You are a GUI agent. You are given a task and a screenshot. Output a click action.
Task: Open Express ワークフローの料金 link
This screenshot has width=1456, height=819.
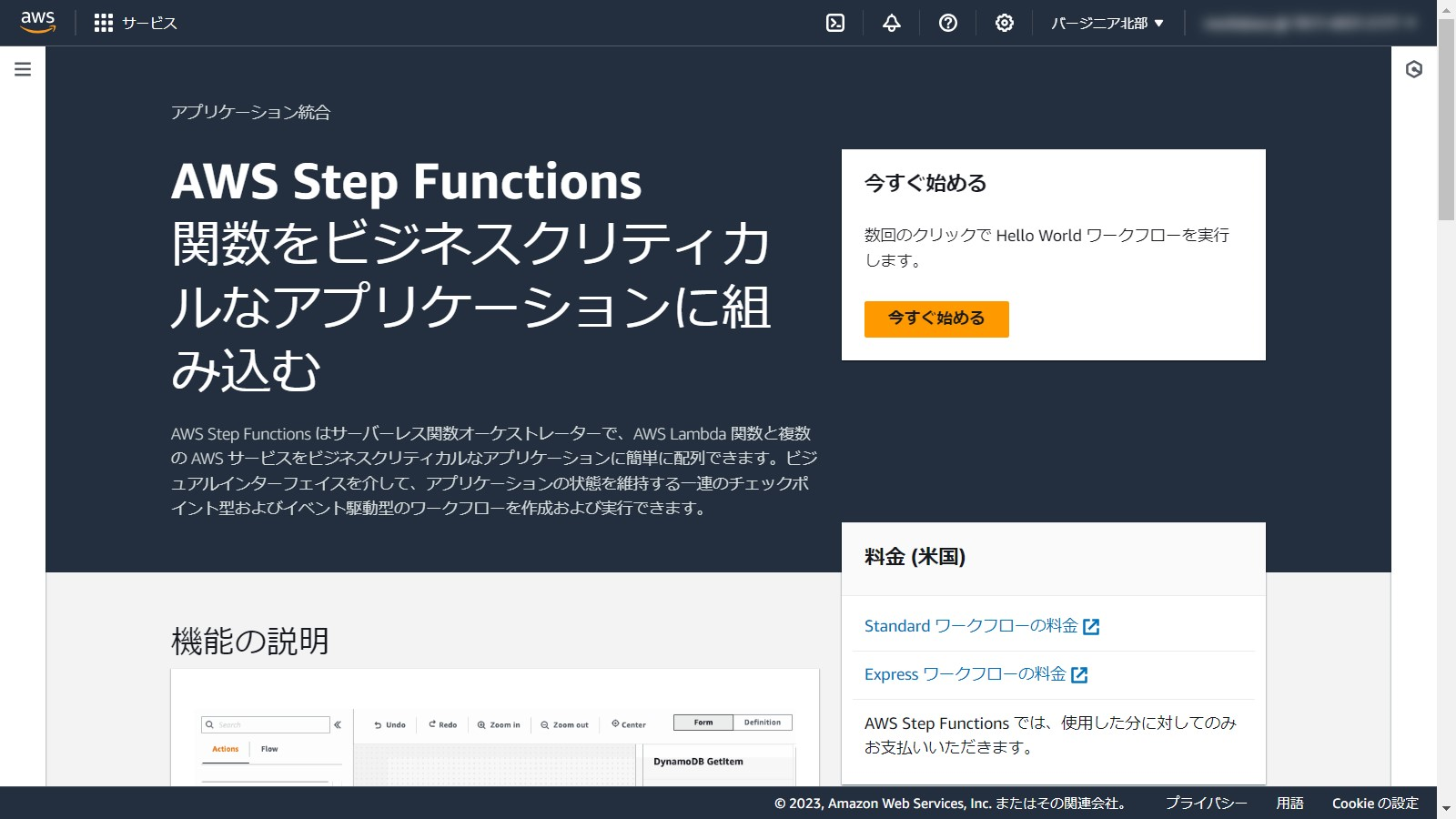point(965,674)
